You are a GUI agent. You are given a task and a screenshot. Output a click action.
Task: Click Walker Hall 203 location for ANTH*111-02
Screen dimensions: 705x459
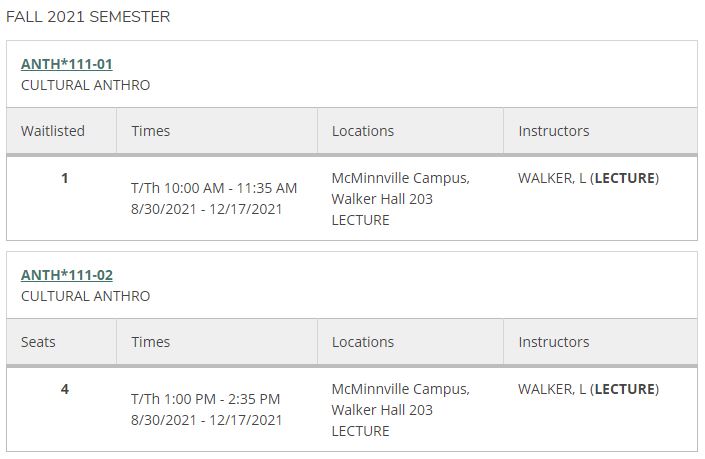pos(382,410)
